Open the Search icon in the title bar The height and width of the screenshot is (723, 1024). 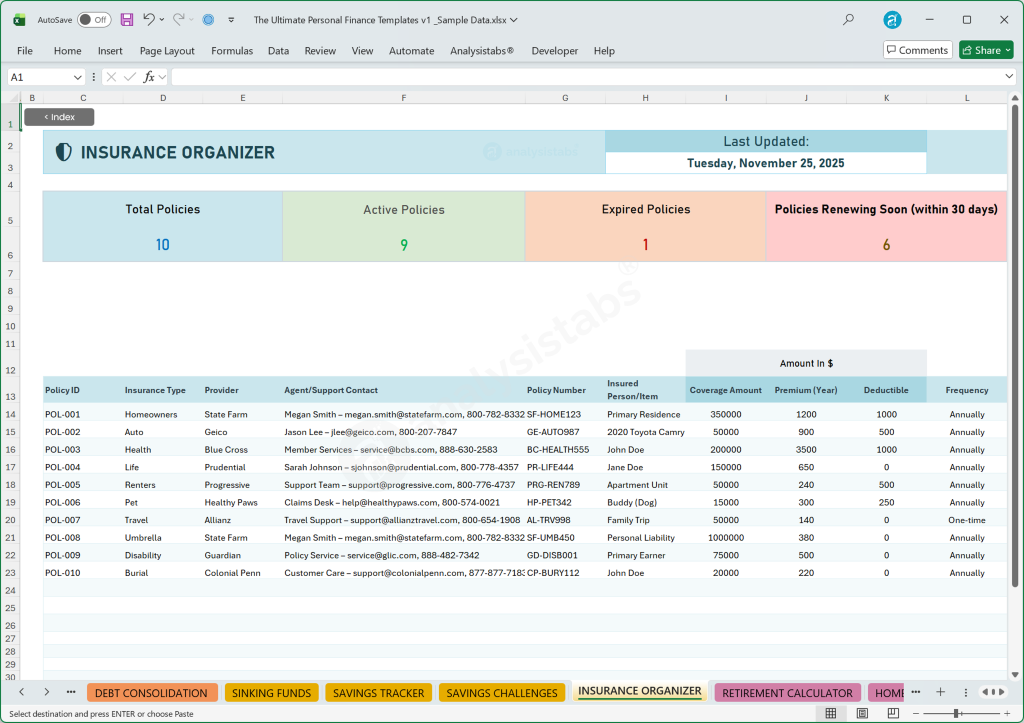(x=846, y=19)
